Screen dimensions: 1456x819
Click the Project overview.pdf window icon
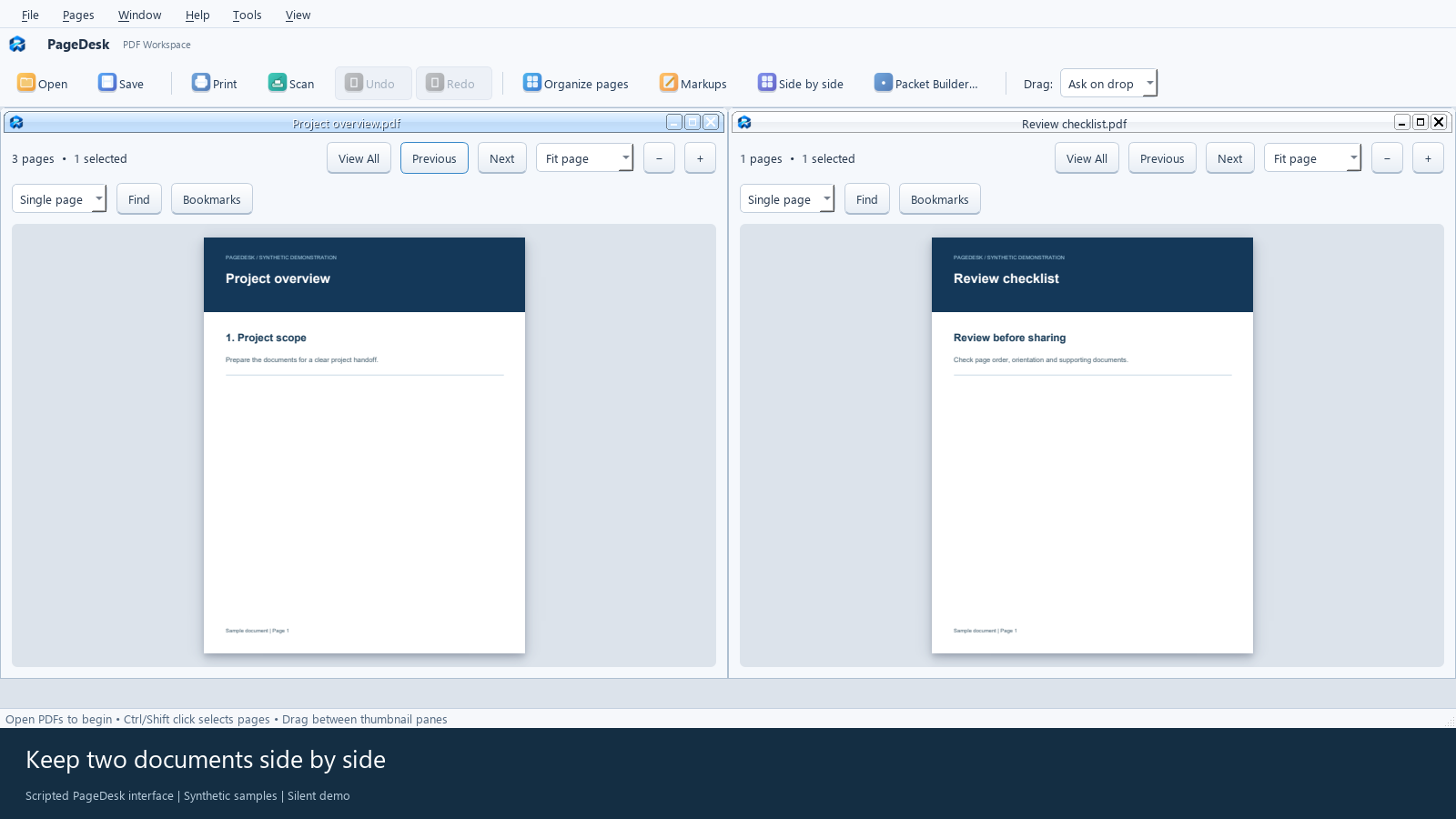[16, 122]
